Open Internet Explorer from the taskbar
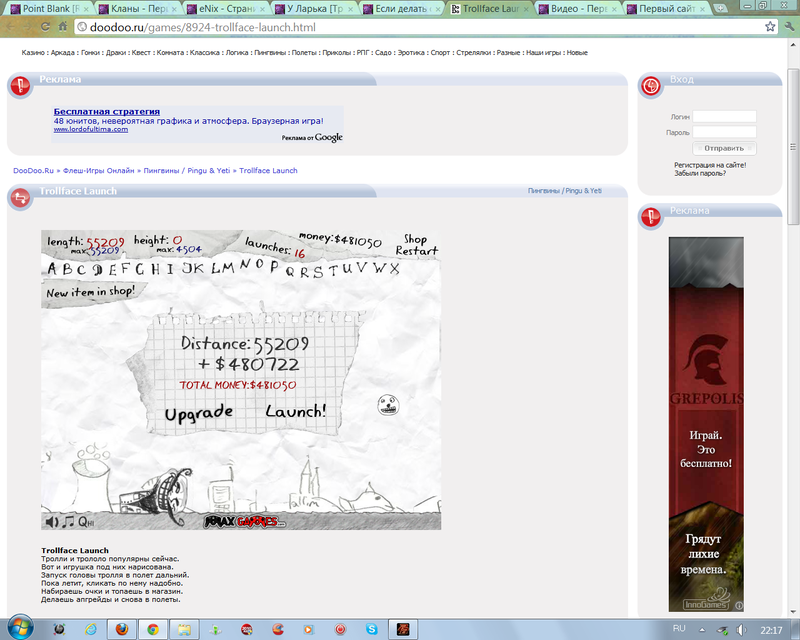The width and height of the screenshot is (800, 640). pyautogui.click(x=91, y=629)
